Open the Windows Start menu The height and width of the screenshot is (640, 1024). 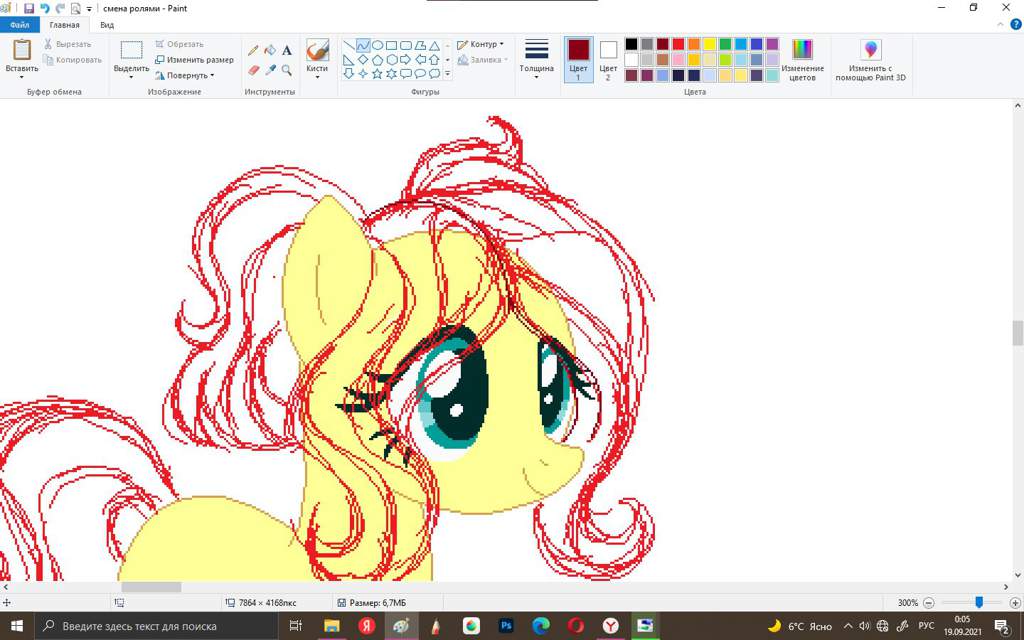click(16, 626)
